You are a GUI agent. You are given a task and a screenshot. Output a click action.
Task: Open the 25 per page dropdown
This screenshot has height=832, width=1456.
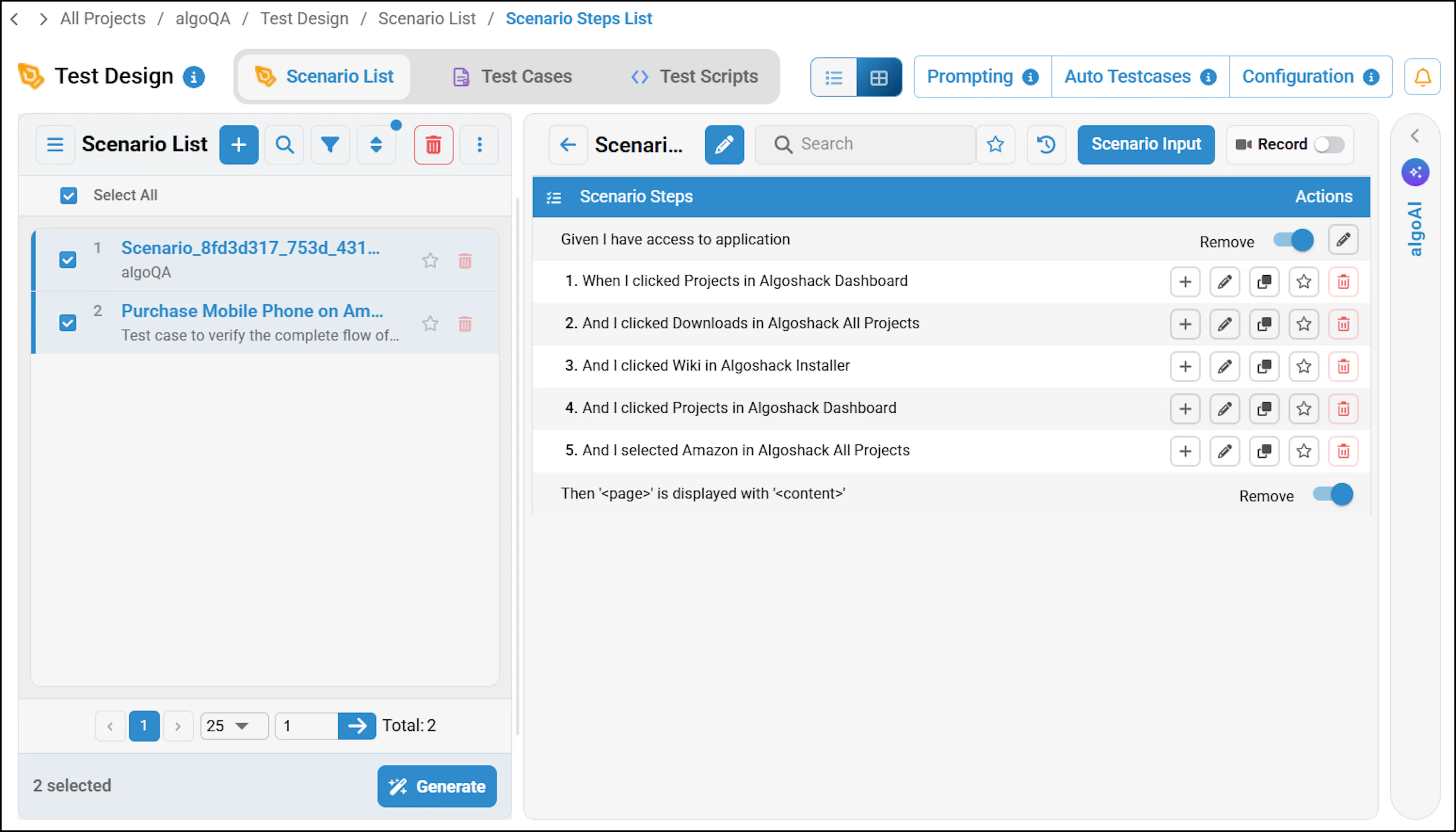coord(234,726)
